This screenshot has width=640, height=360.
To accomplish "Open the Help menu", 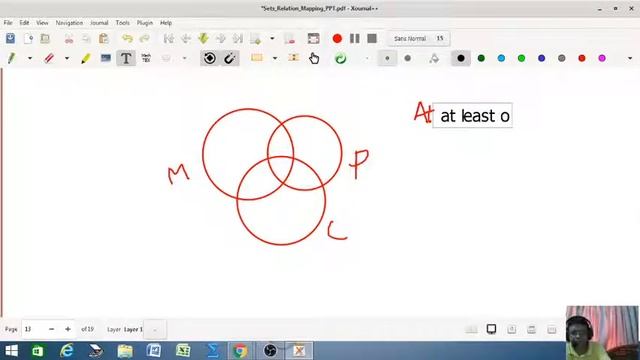I will [166, 23].
